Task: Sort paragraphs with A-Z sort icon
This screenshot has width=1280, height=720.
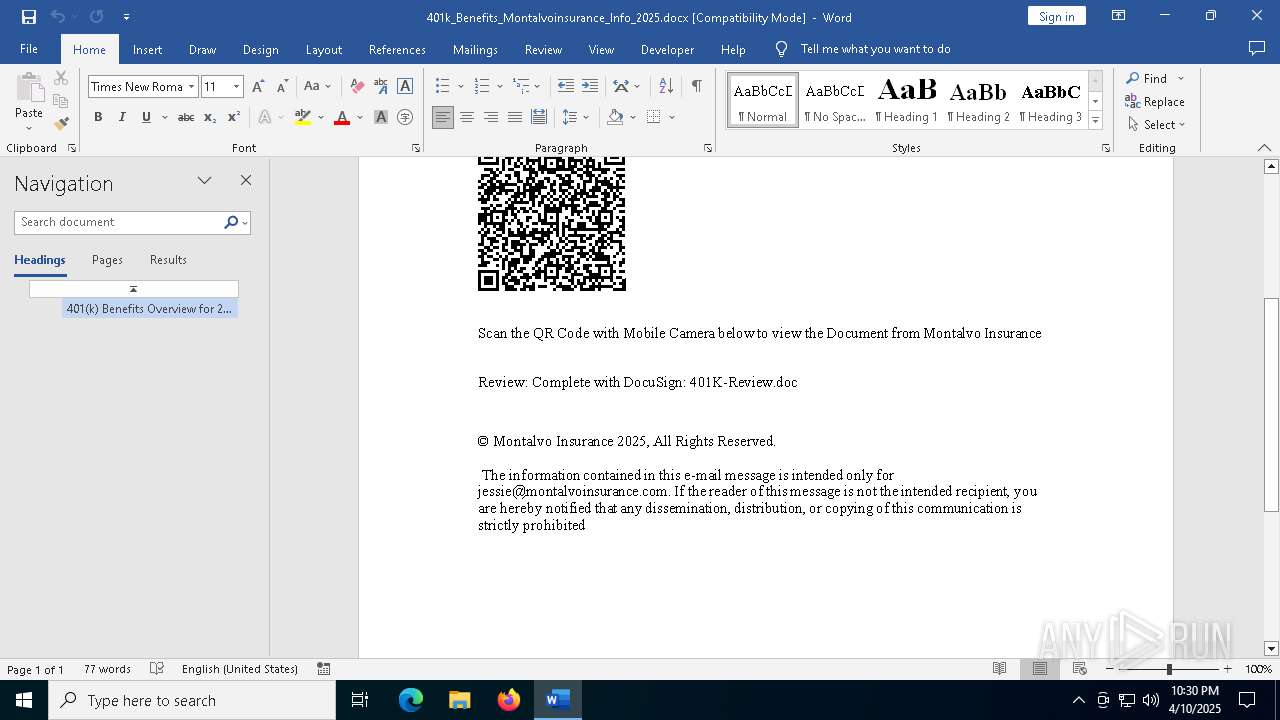Action: coord(666,86)
